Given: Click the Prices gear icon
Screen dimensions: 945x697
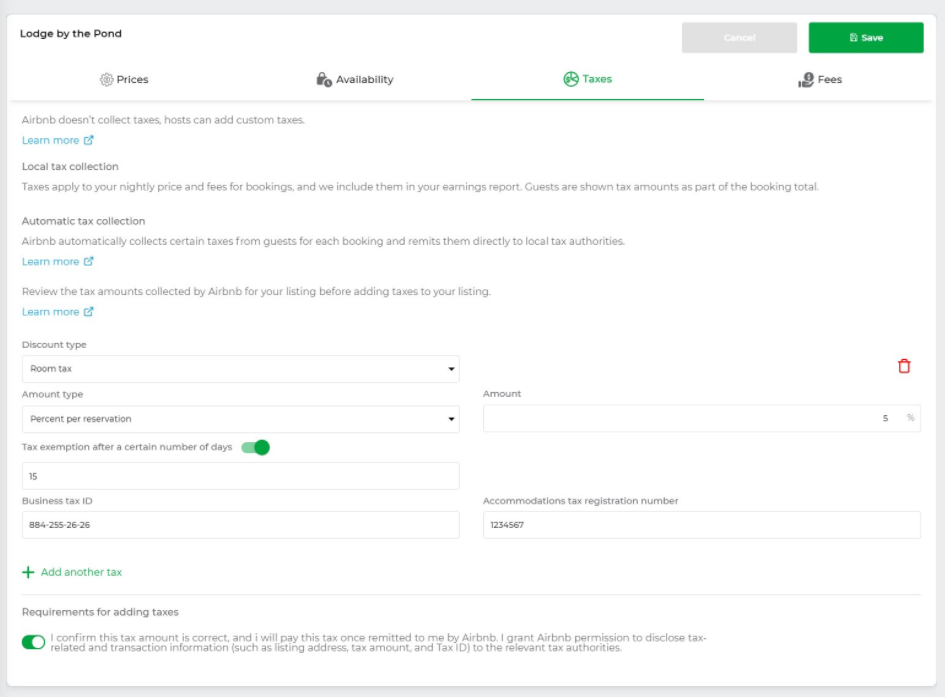Looking at the screenshot, I should [x=107, y=80].
